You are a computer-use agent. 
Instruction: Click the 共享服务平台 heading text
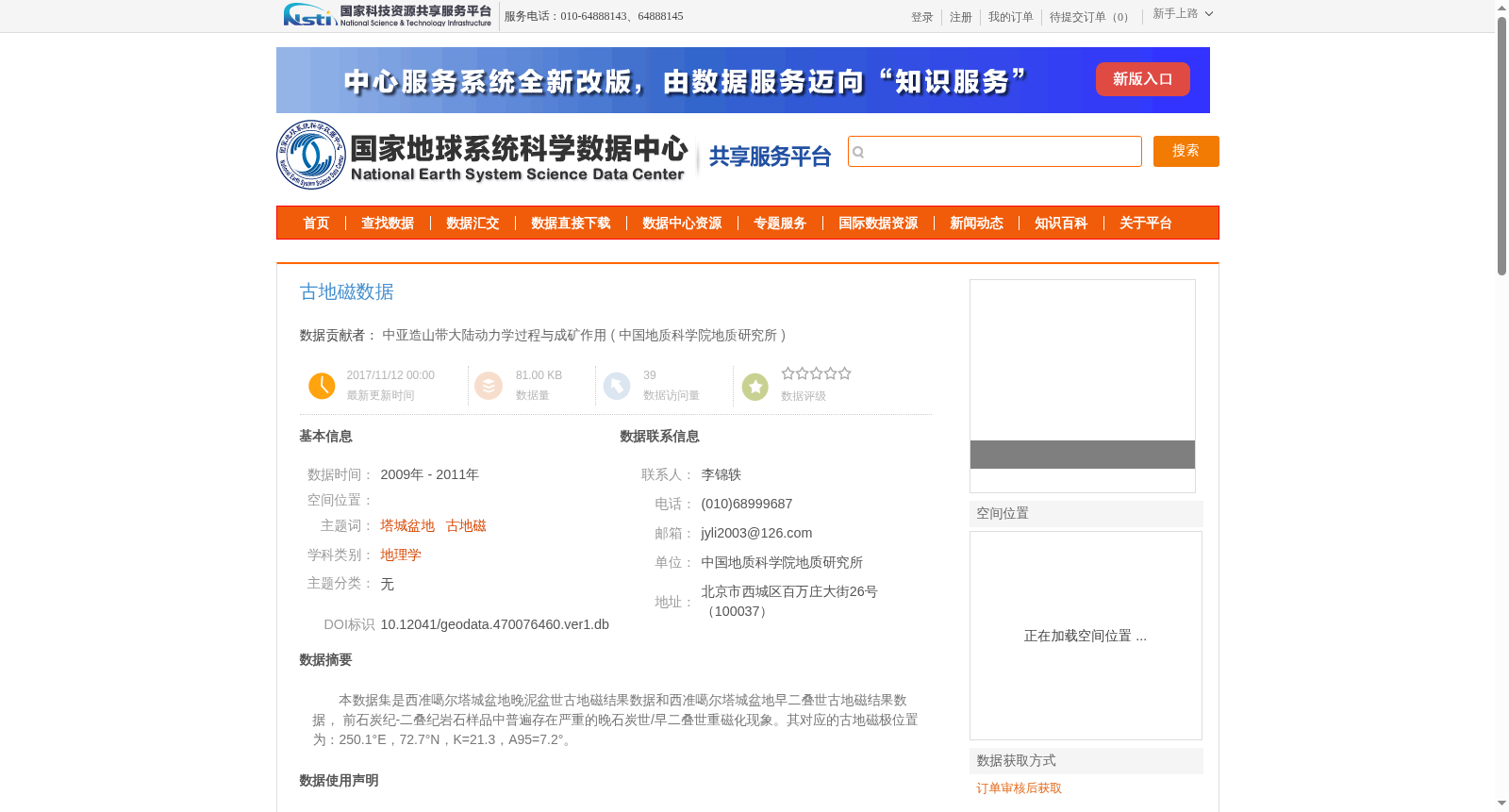tap(771, 157)
